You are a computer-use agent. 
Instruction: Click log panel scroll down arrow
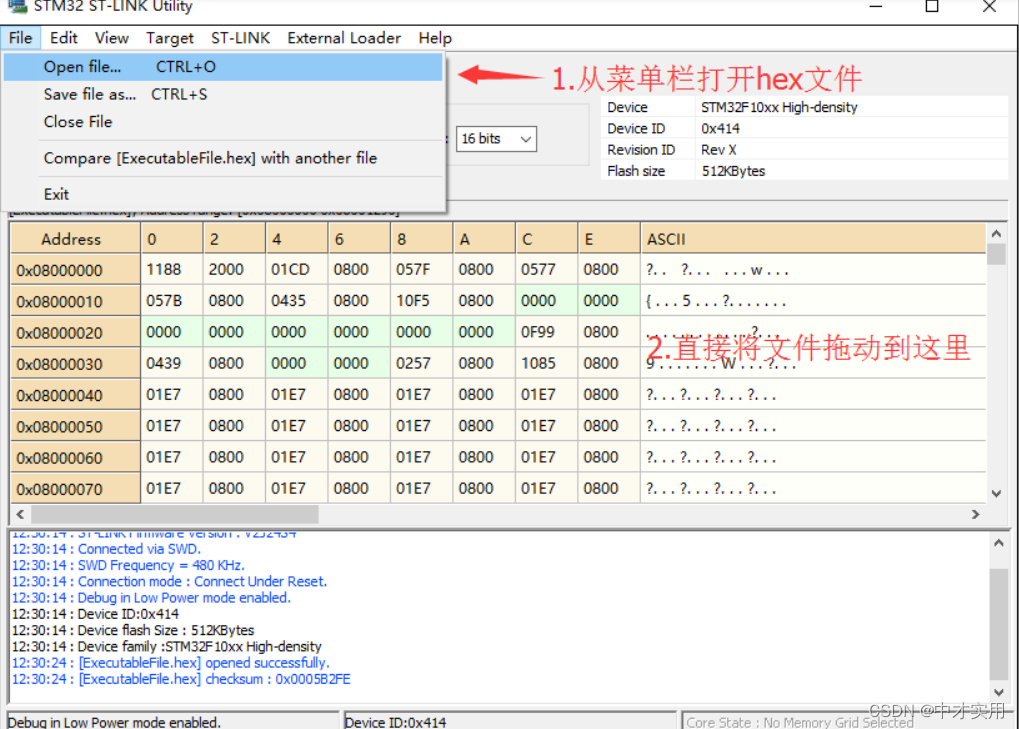click(999, 692)
